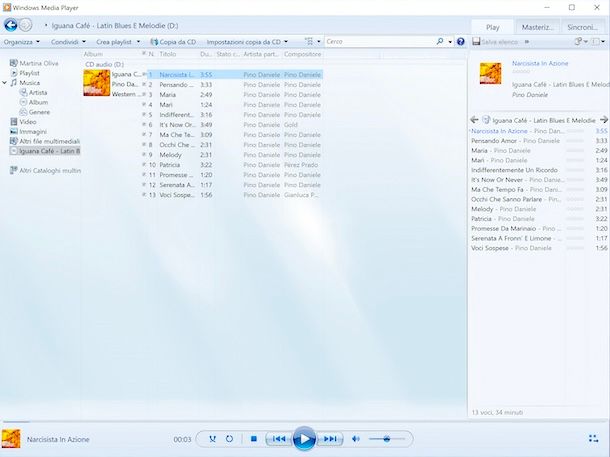Open the list options dropdown in play pane
Image resolution: width=610 pixels, height=457 pixels.
pyautogui.click(x=581, y=41)
